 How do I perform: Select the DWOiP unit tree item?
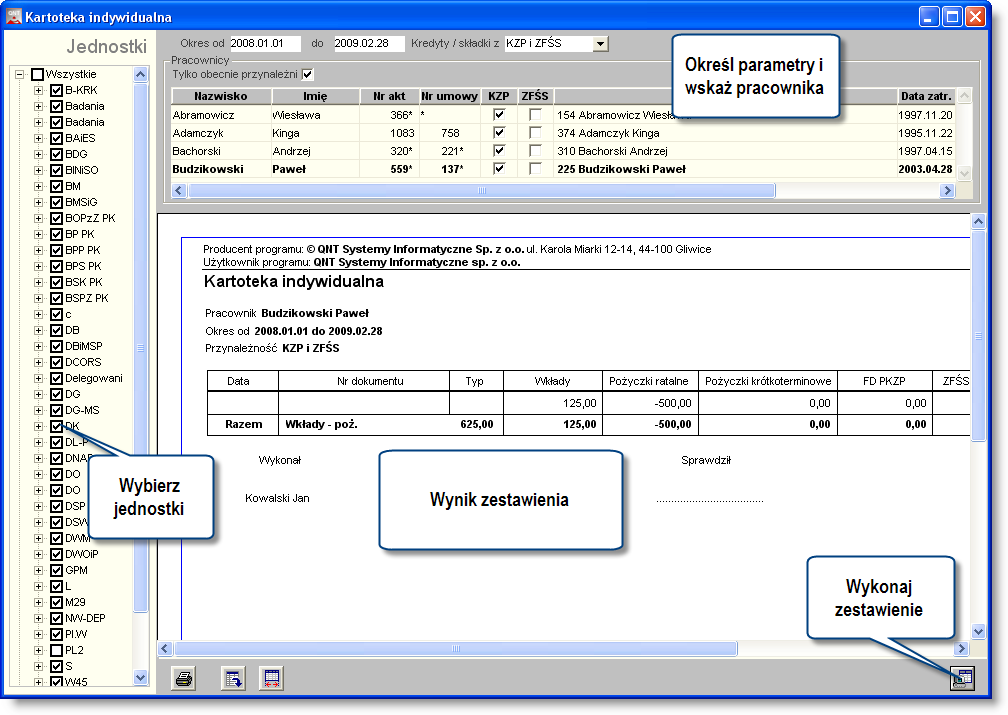click(82, 554)
